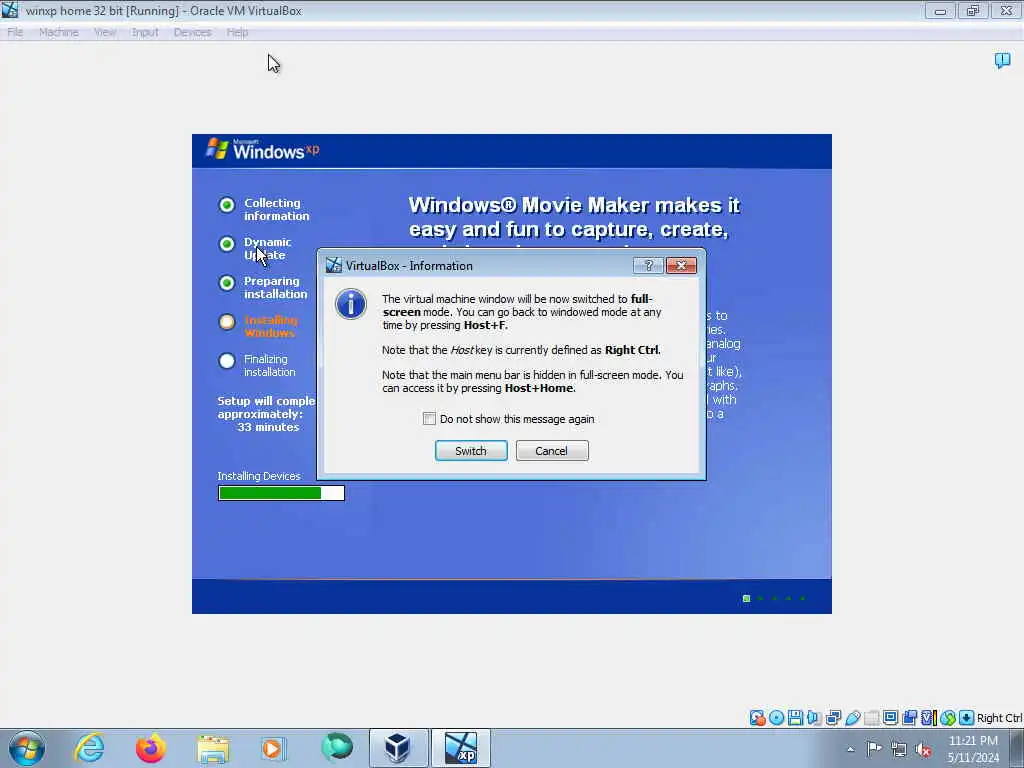Click the recording status icon
The height and width of the screenshot is (768, 1024).
(909, 718)
